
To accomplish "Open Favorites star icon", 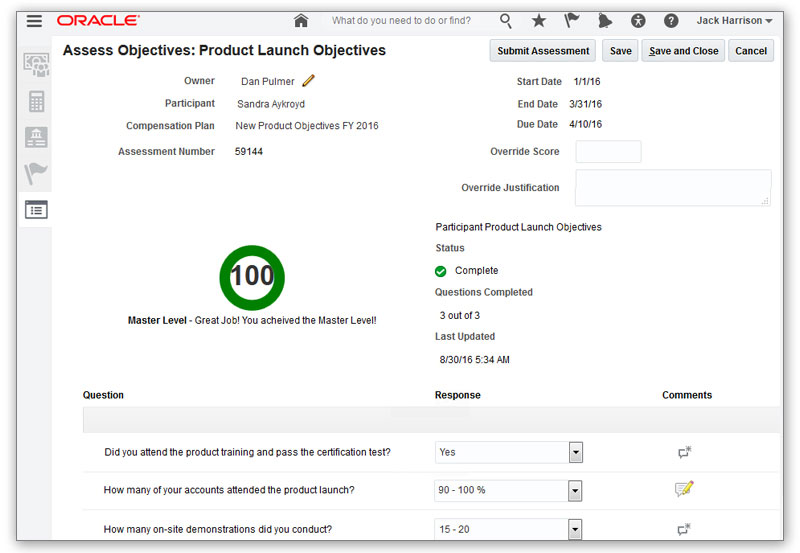I will [x=539, y=20].
